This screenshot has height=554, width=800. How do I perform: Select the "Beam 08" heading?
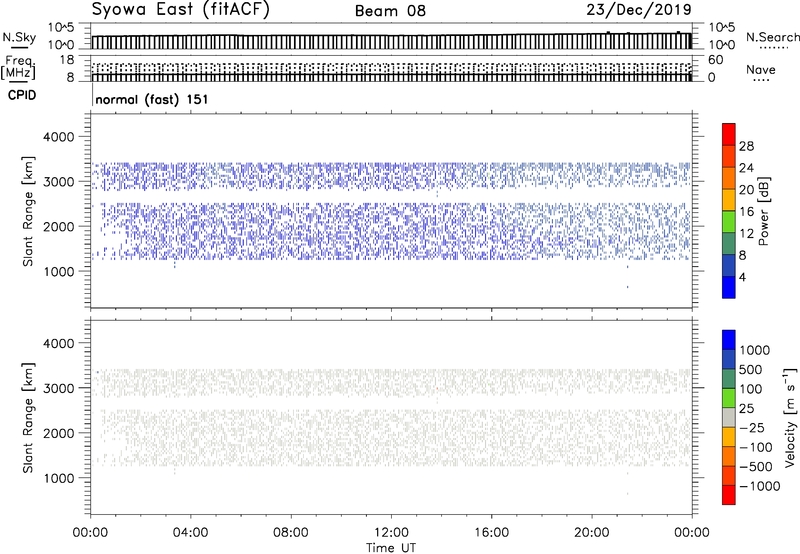[390, 11]
